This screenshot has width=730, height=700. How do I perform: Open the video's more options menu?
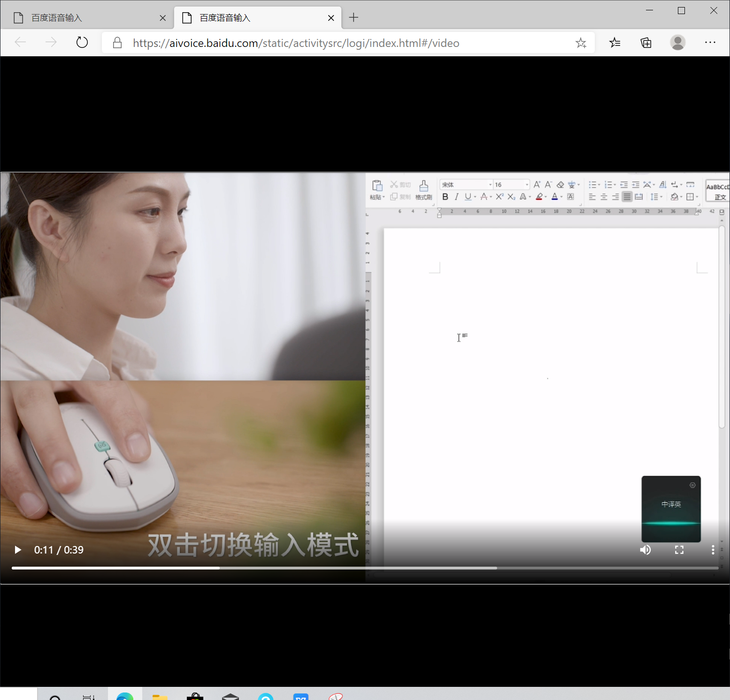(x=713, y=550)
